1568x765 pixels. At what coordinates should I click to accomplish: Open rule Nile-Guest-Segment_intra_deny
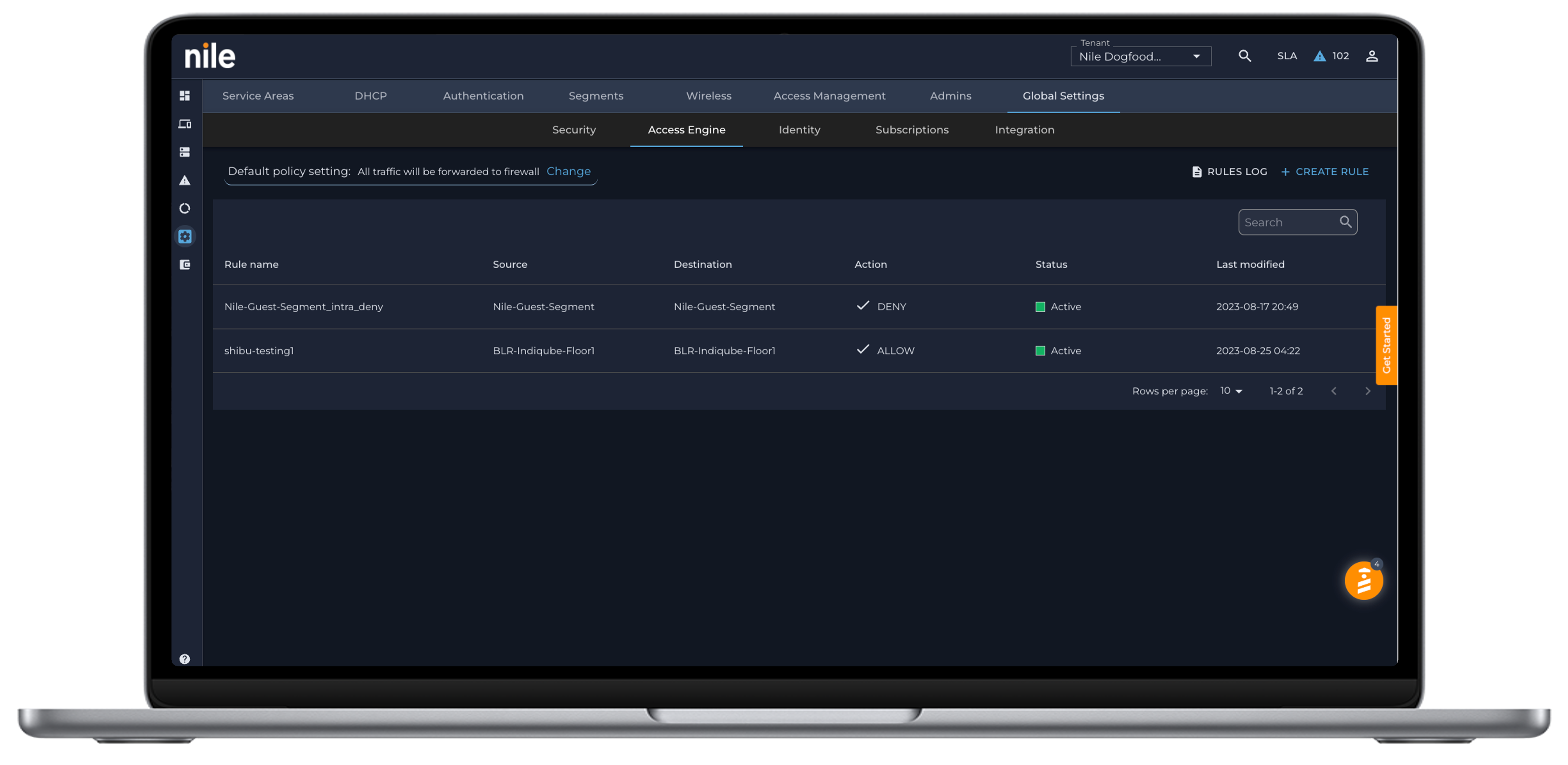tap(303, 307)
